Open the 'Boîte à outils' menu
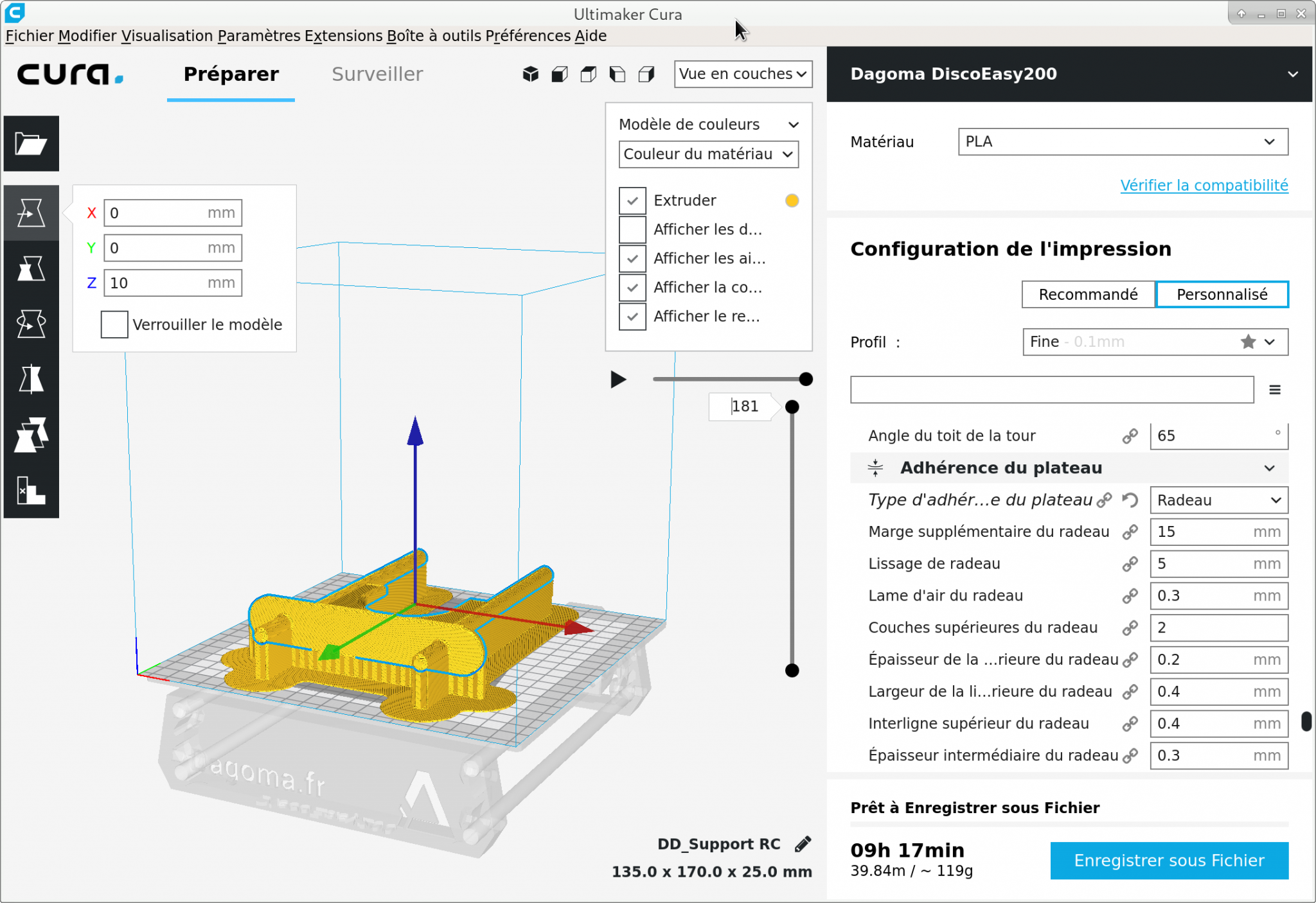Screen dimensions: 1316x903 point(434,35)
